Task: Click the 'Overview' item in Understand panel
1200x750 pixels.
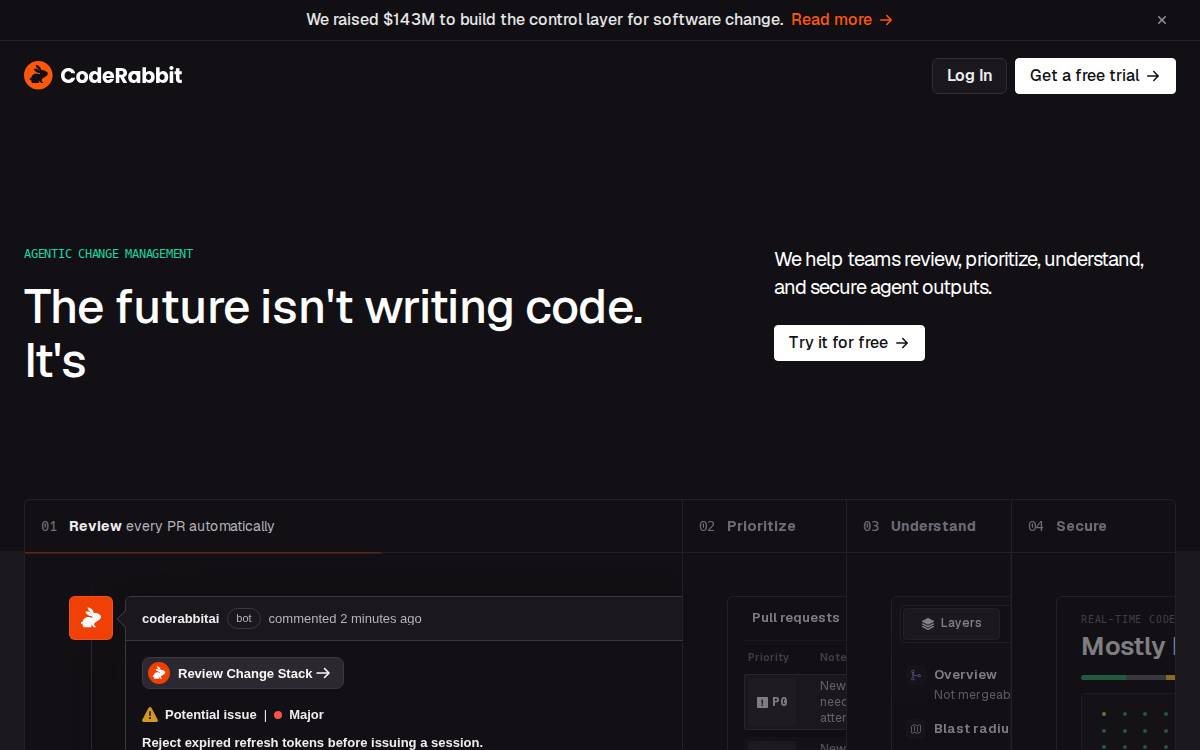Action: pos(965,675)
